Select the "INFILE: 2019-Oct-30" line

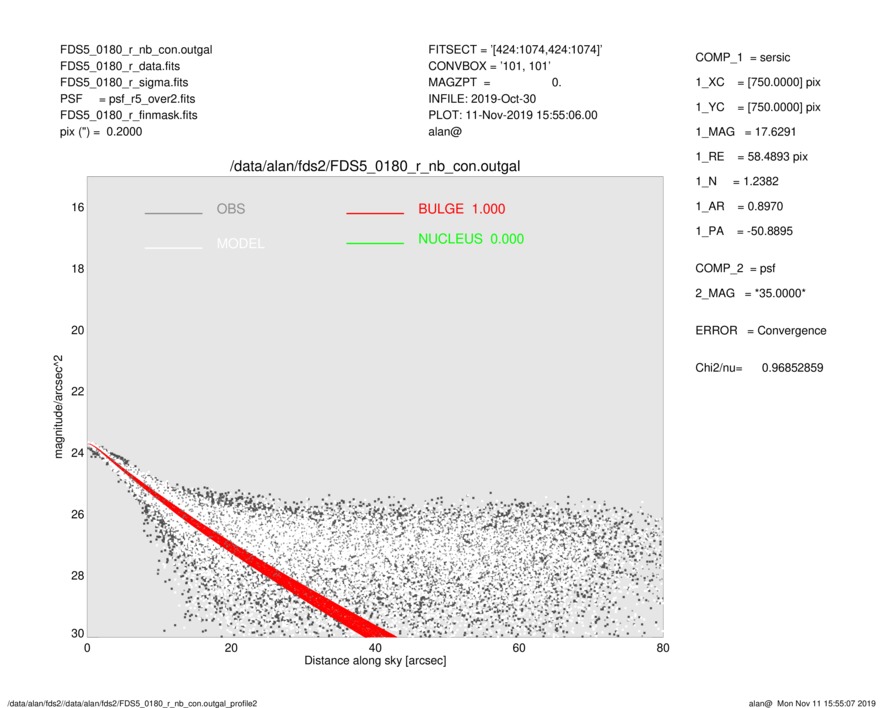click(x=482, y=99)
